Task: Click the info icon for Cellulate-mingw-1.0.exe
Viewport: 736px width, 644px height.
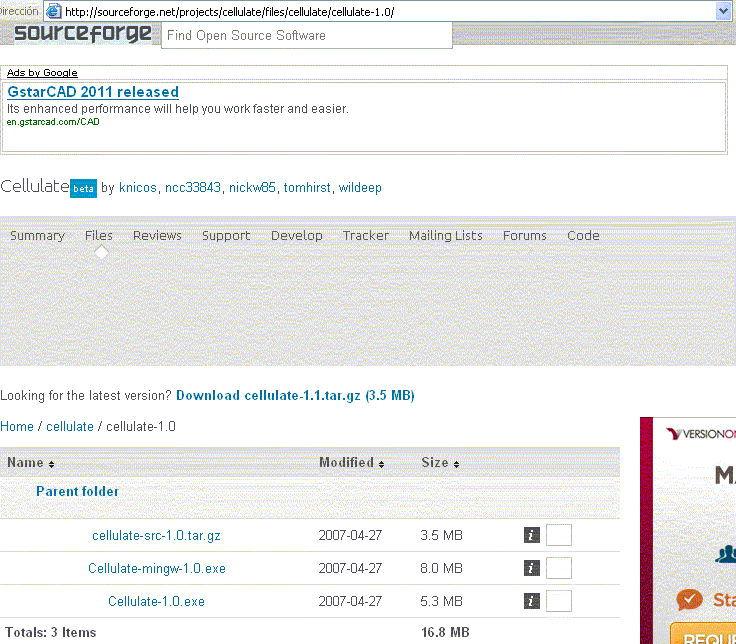Action: coord(531,568)
